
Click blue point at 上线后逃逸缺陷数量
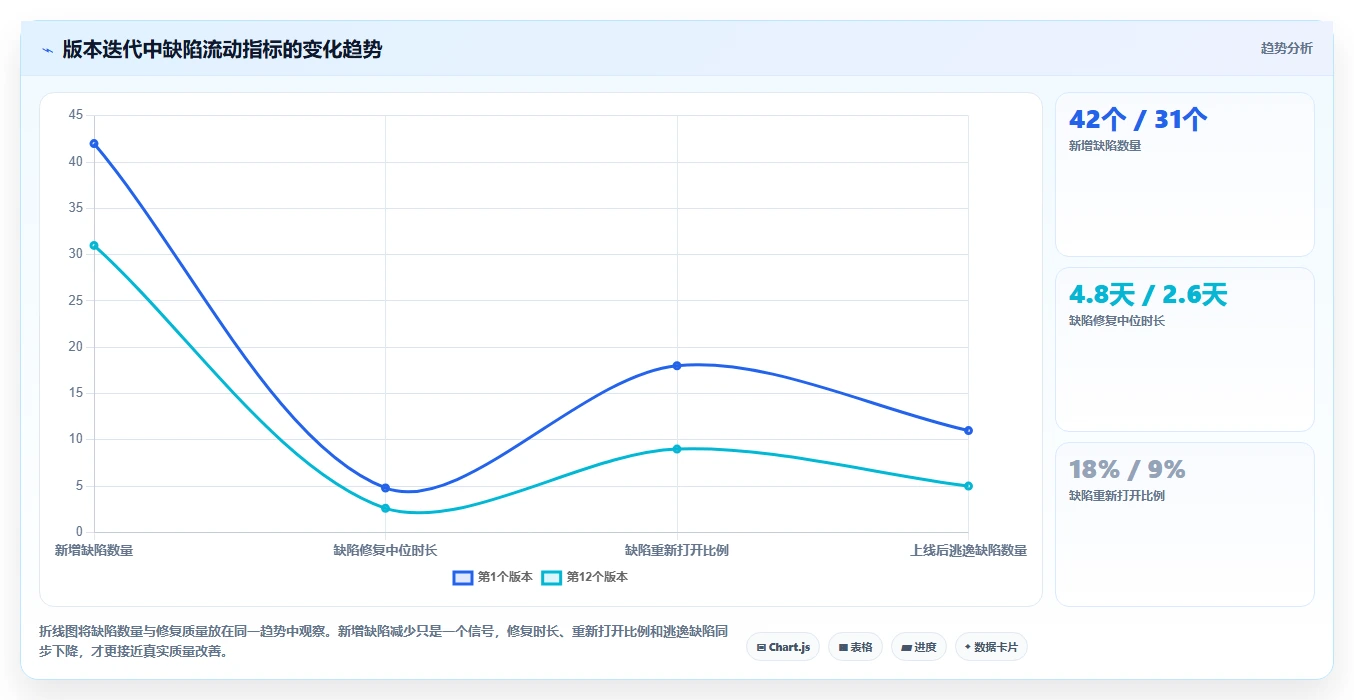[x=968, y=430]
